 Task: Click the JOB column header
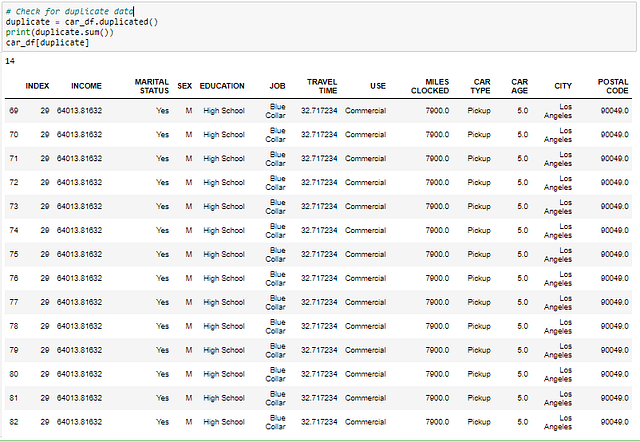point(277,86)
